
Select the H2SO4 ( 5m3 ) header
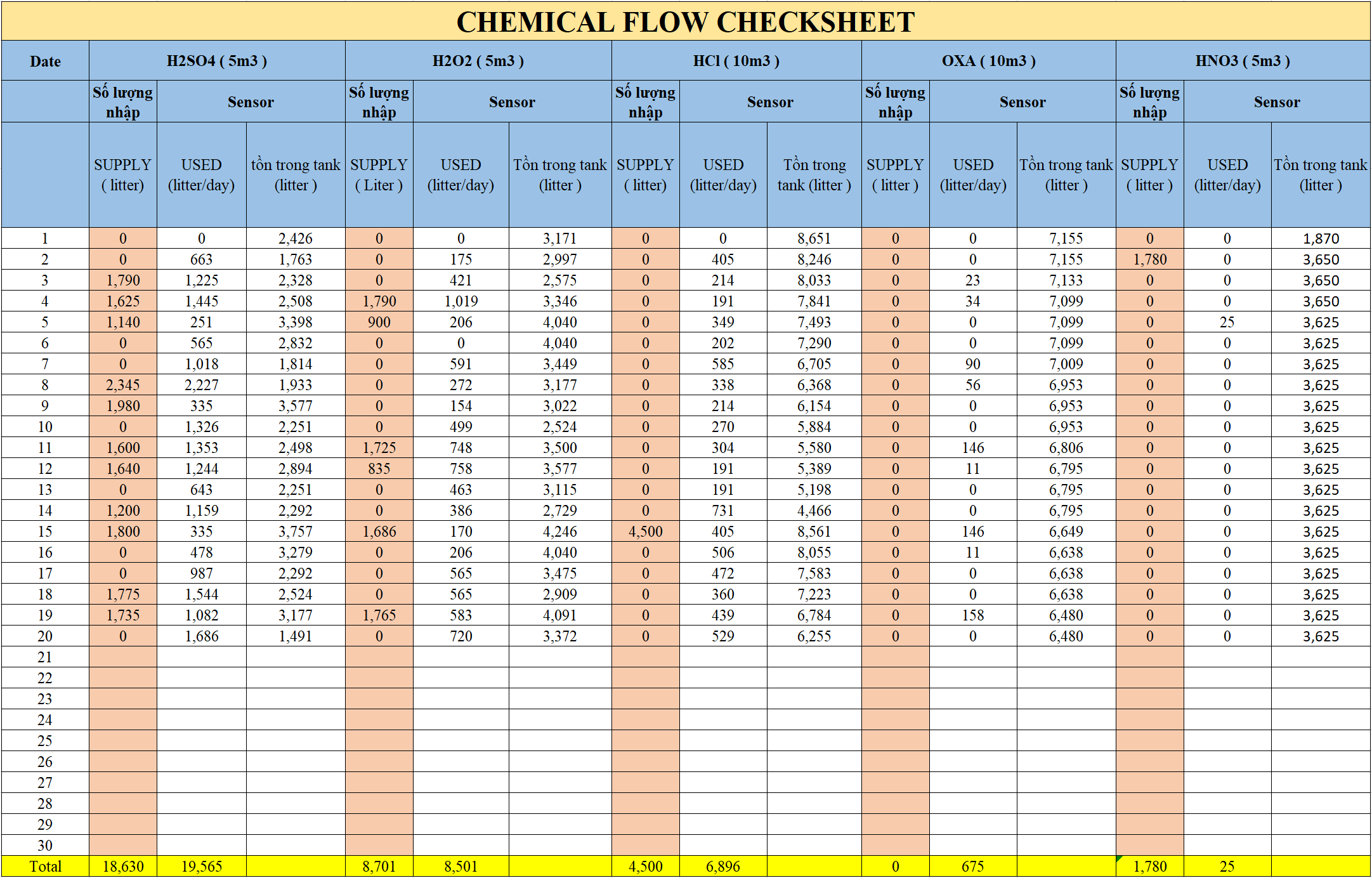[217, 61]
